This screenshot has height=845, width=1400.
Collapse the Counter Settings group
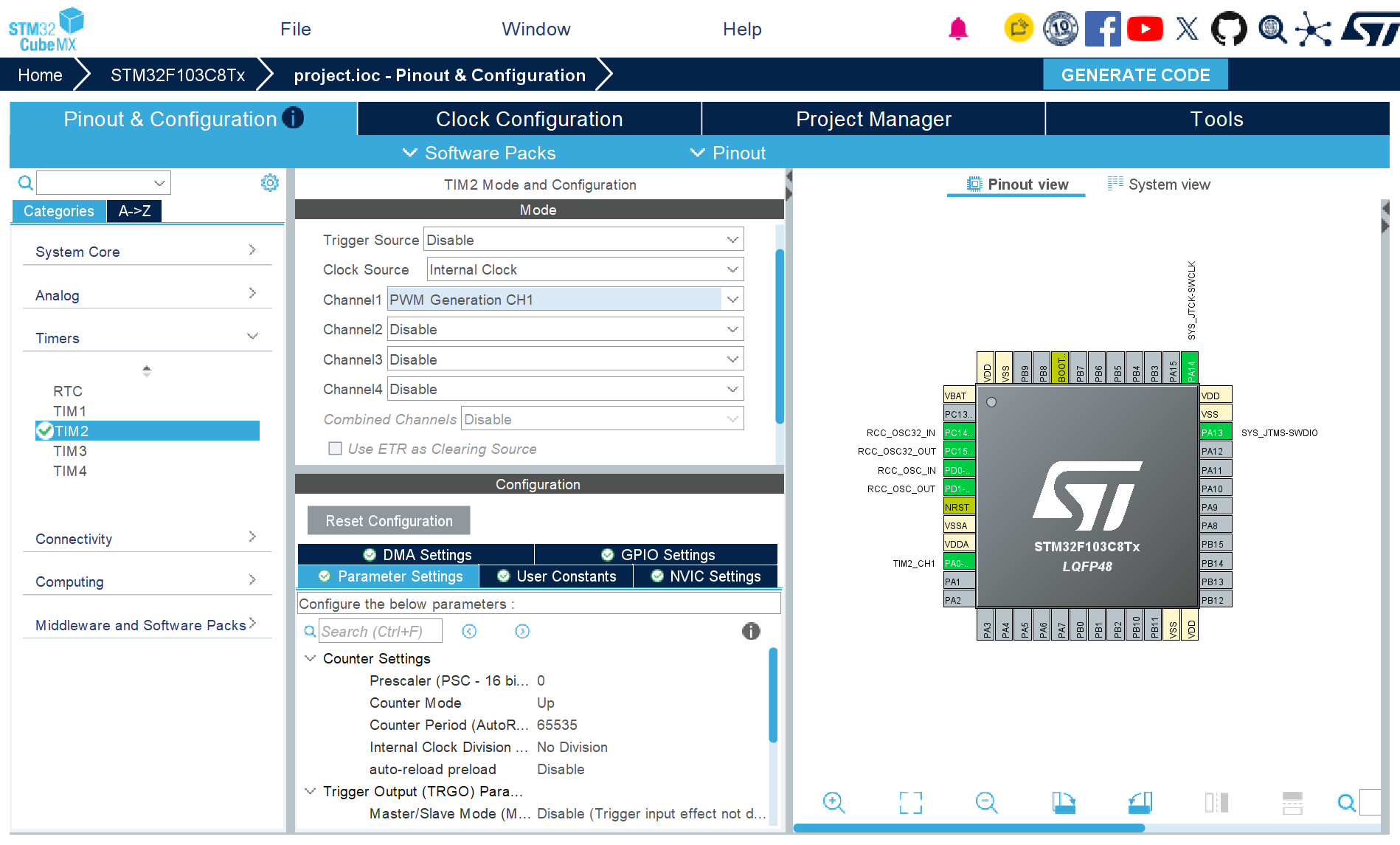point(311,658)
